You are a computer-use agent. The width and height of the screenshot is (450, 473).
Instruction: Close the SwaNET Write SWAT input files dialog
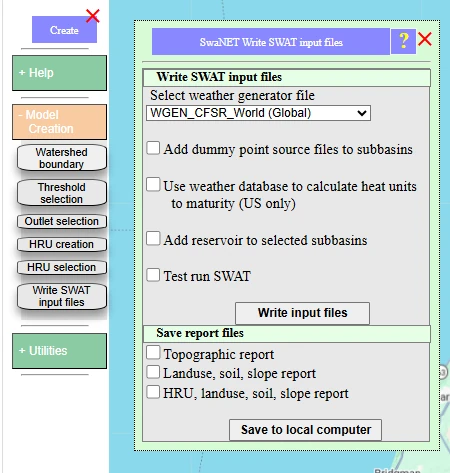coord(425,39)
